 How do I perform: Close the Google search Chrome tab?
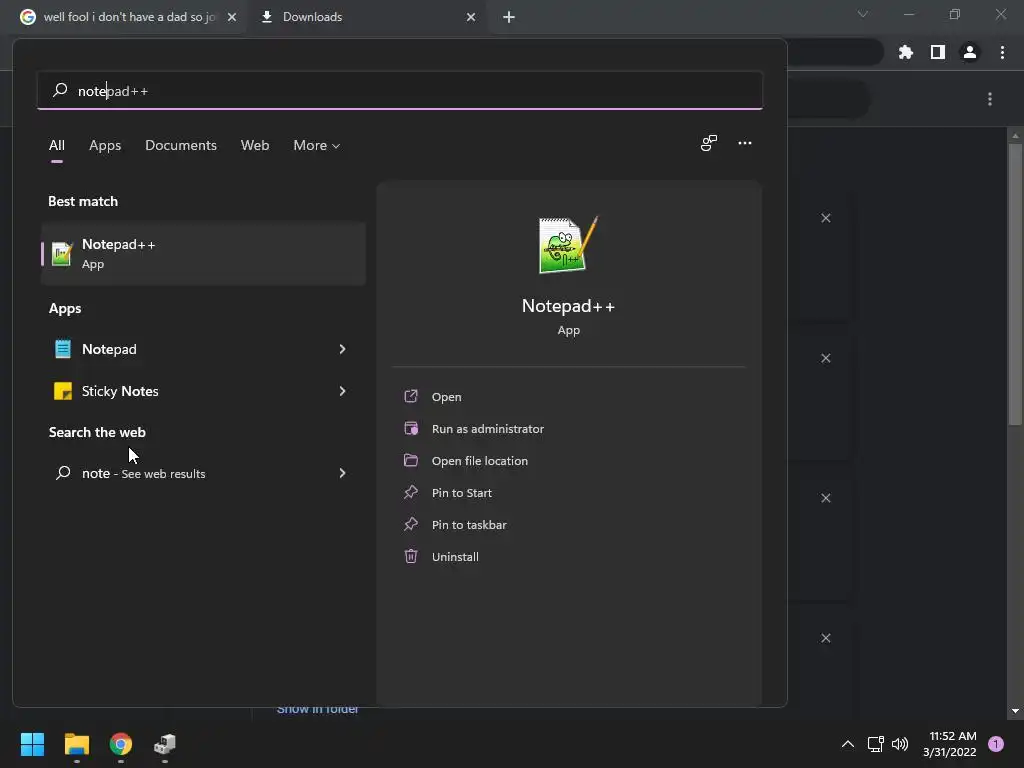pyautogui.click(x=232, y=17)
